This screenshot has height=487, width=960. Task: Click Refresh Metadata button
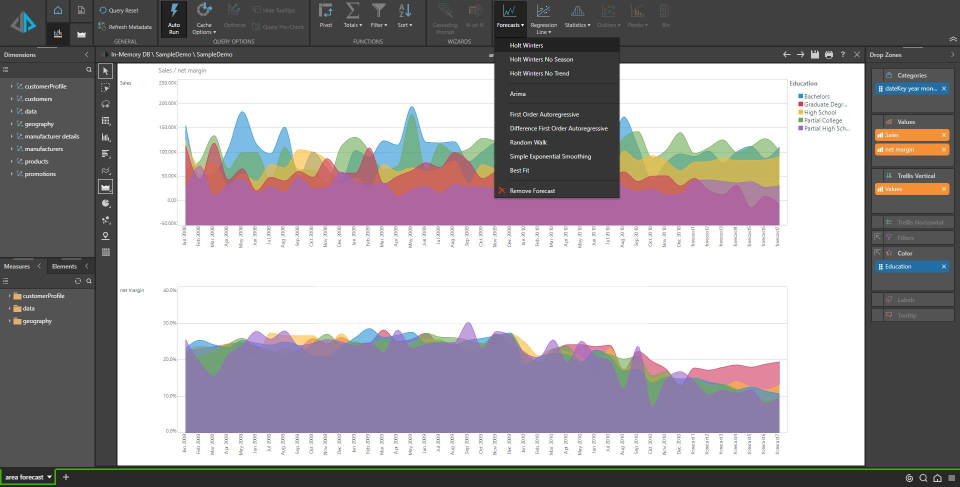(x=125, y=27)
